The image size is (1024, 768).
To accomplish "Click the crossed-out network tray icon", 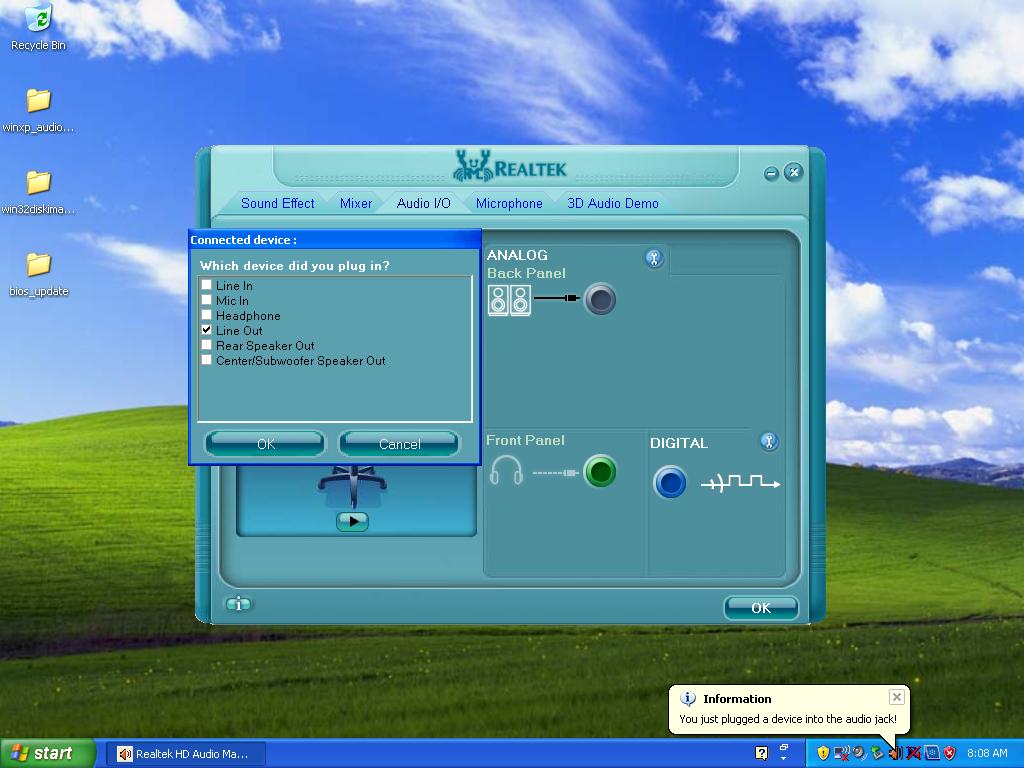I will (x=914, y=753).
